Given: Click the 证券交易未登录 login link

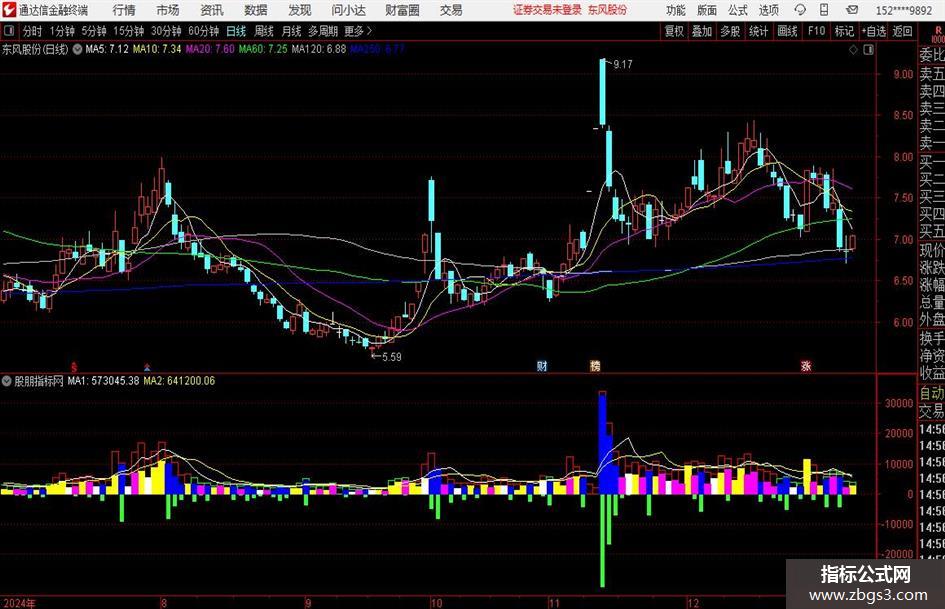Looking at the screenshot, I should coord(547,10).
